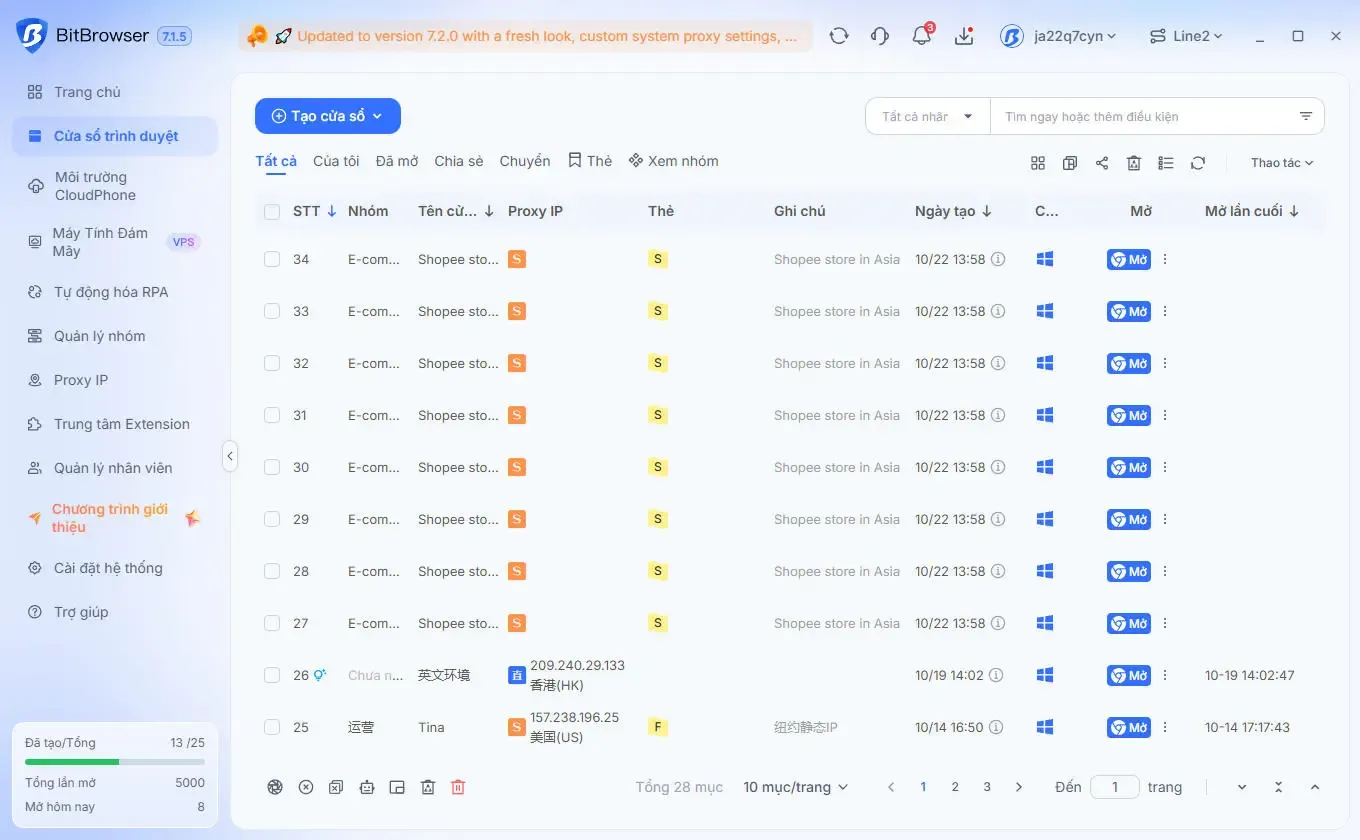Open the "Tất cả nhân" dropdown
Image resolution: width=1360 pixels, height=840 pixels.
pyautogui.click(x=927, y=116)
